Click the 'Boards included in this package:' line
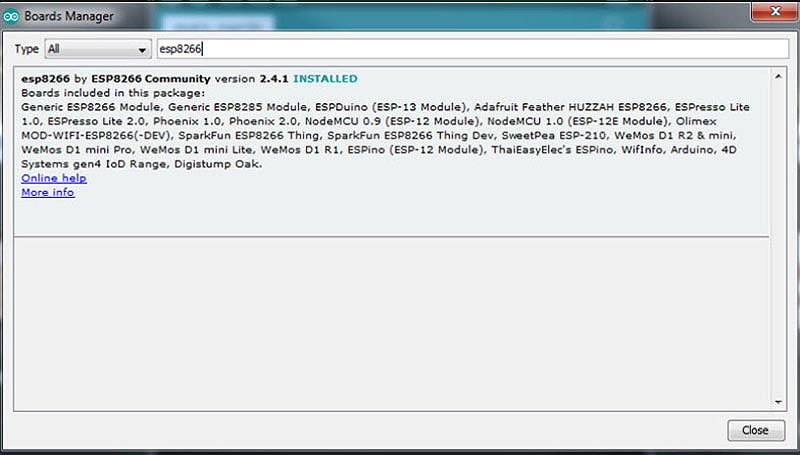Viewport: 800px width, 455px height. click(113, 93)
